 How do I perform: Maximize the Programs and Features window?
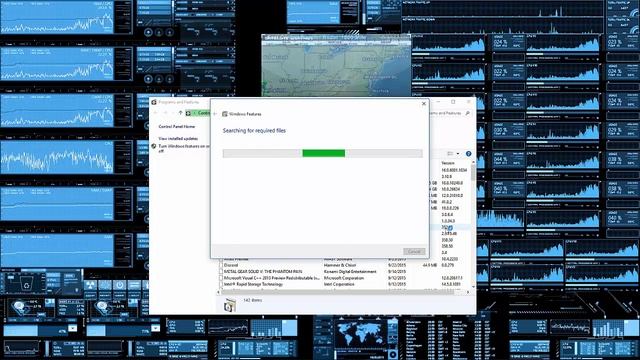point(453,102)
